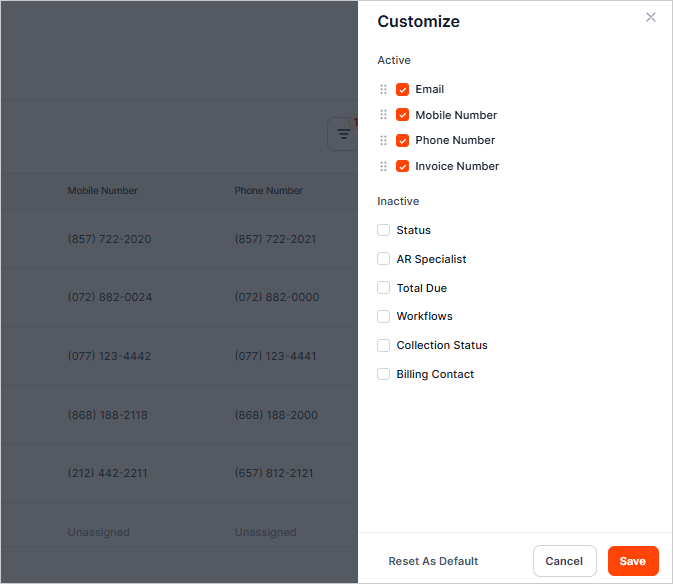673x584 pixels.
Task: Enable the Status column checkbox
Action: pos(384,230)
